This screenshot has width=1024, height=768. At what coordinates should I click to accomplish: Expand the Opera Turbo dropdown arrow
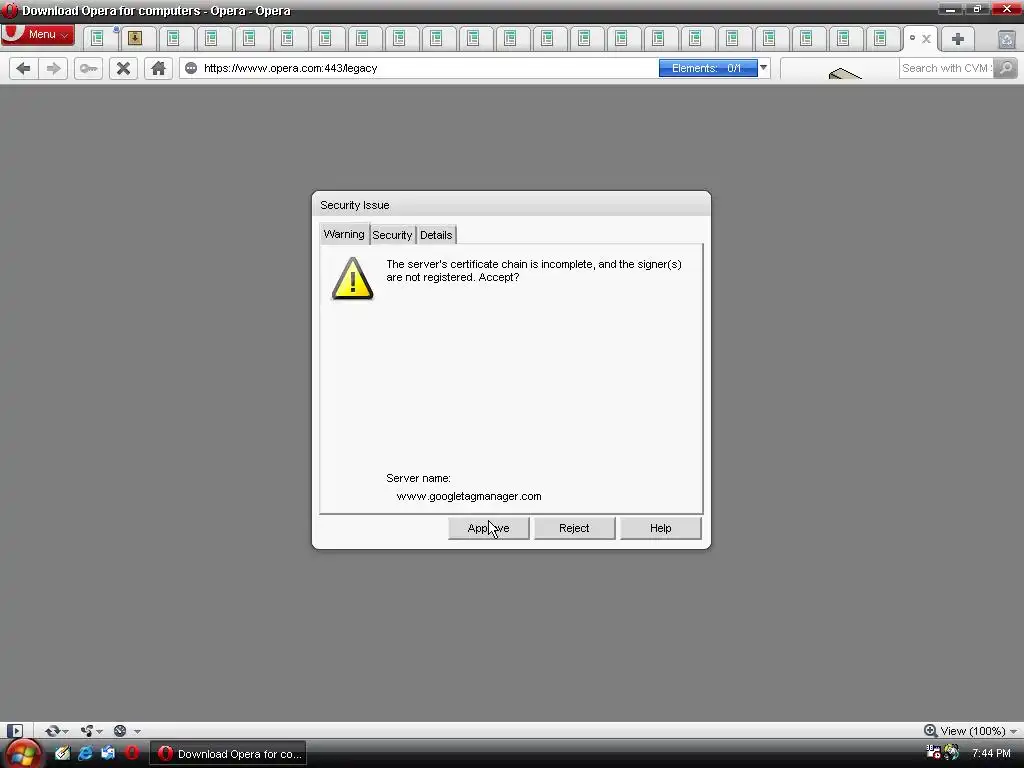pyautogui.click(x=137, y=731)
